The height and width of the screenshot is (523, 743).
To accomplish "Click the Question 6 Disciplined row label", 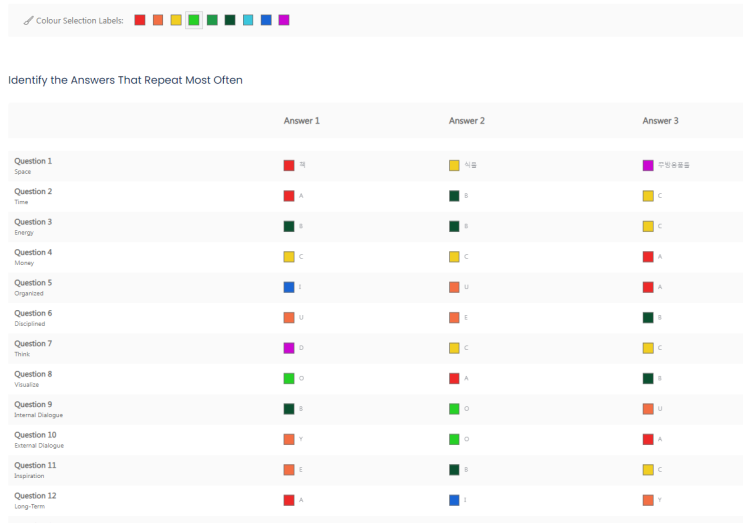I will [33, 318].
